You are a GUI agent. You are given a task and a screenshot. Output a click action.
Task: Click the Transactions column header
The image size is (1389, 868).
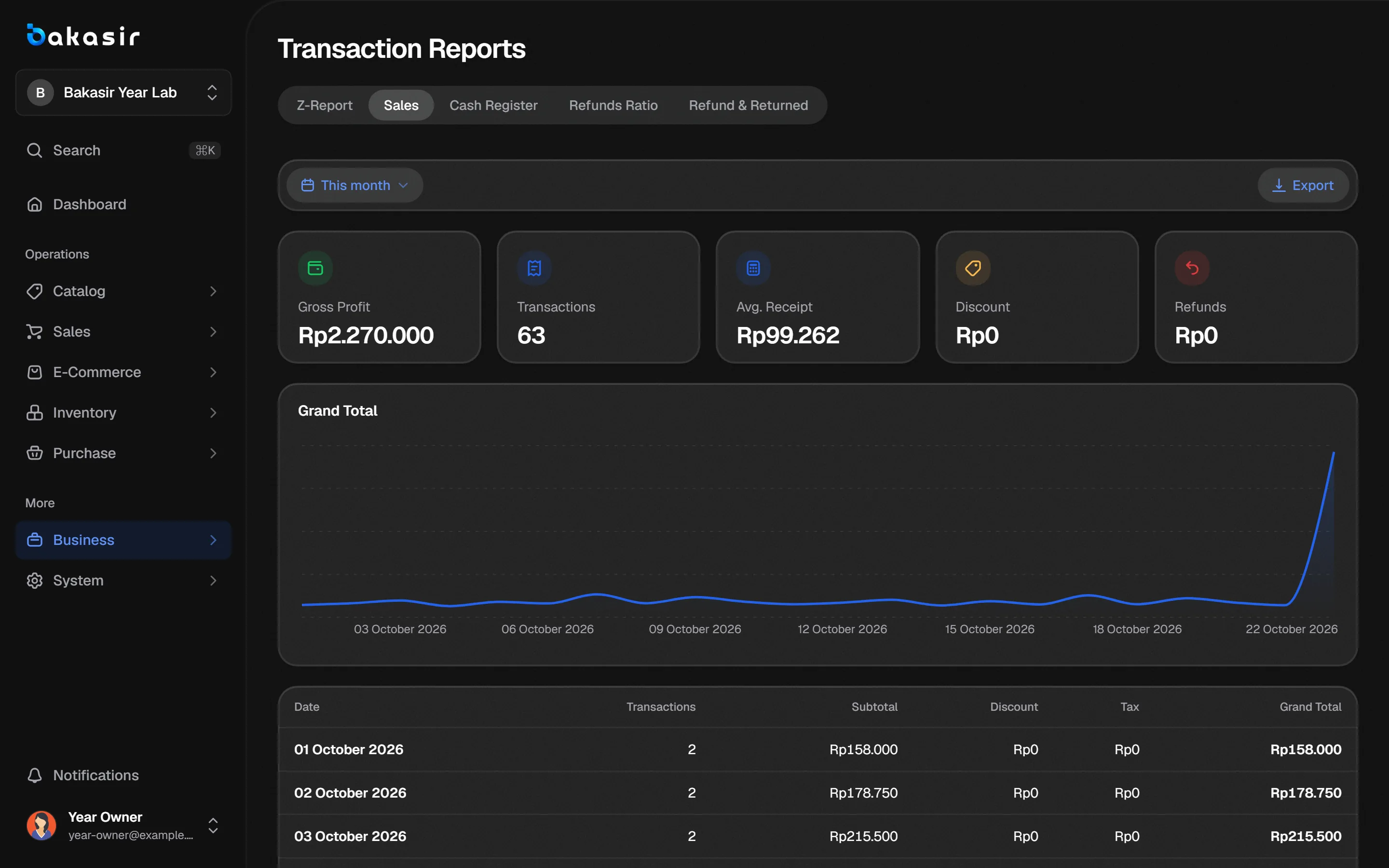tap(661, 706)
